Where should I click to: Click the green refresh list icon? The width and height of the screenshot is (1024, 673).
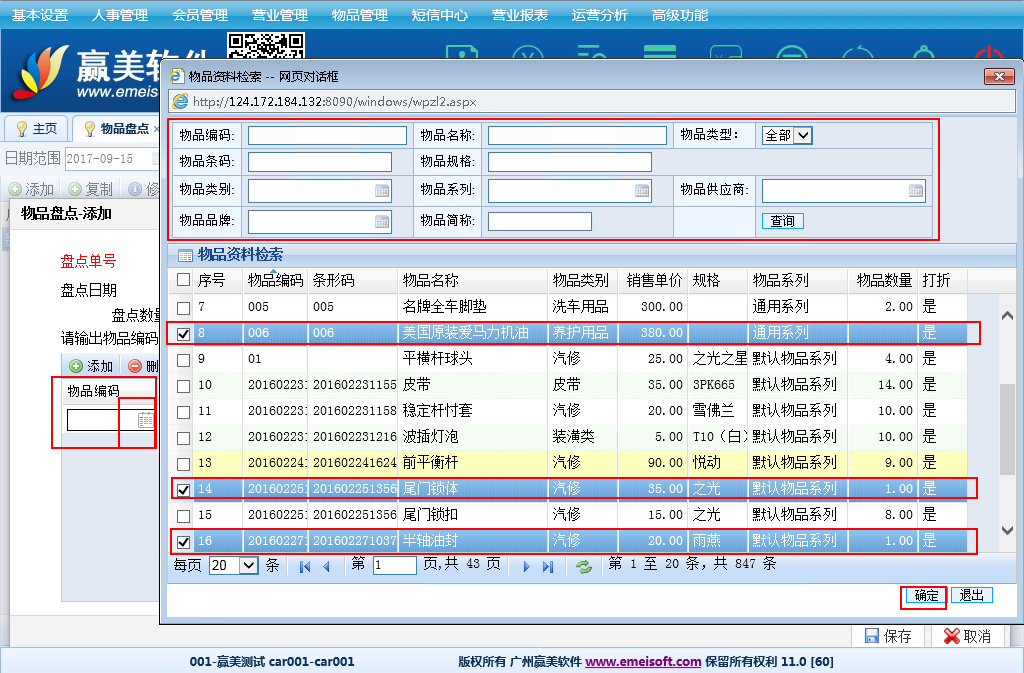coord(584,567)
